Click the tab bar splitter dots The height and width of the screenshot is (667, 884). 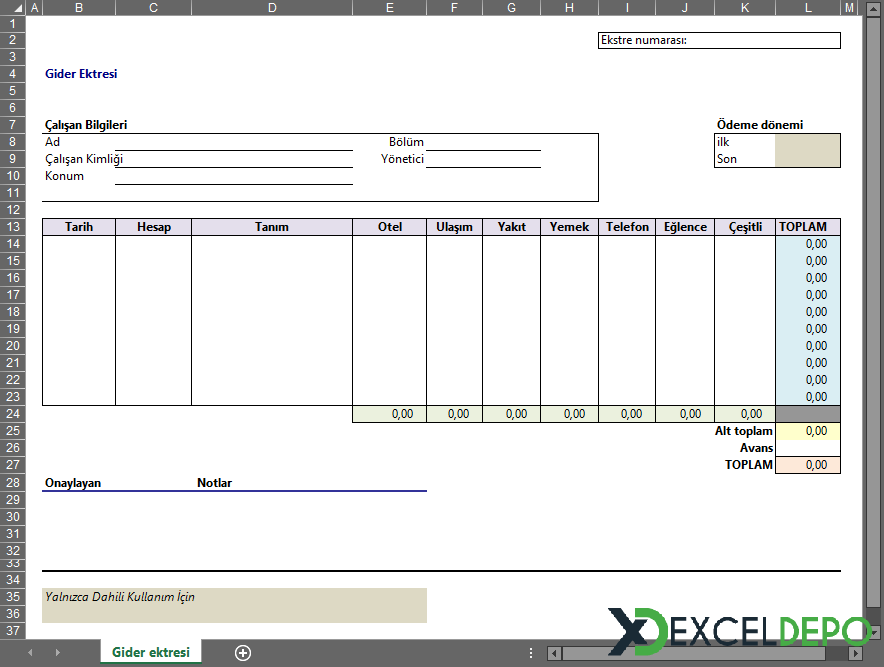pyautogui.click(x=531, y=653)
